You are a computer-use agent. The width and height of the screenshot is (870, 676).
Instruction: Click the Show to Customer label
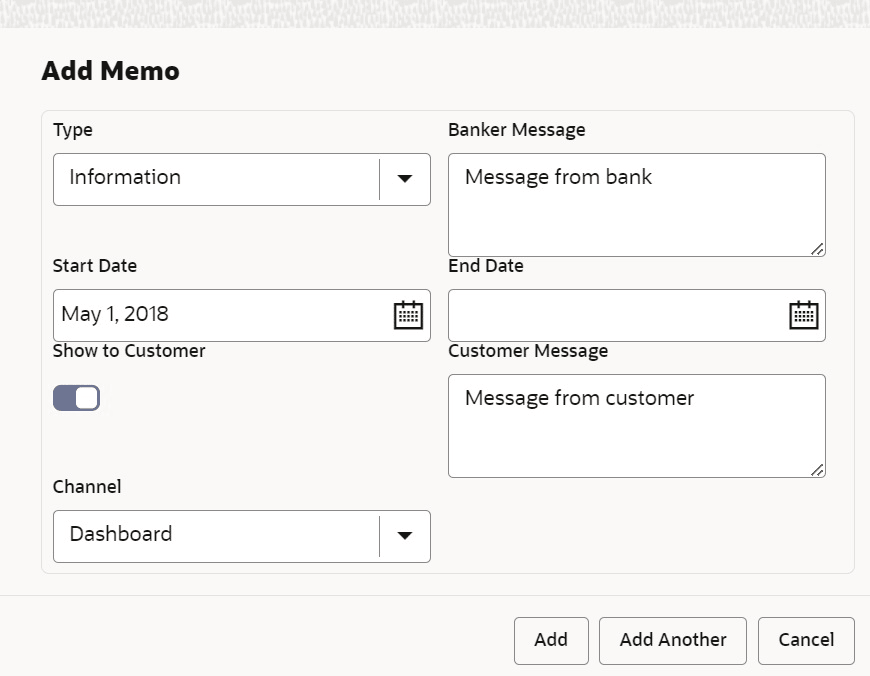(129, 351)
